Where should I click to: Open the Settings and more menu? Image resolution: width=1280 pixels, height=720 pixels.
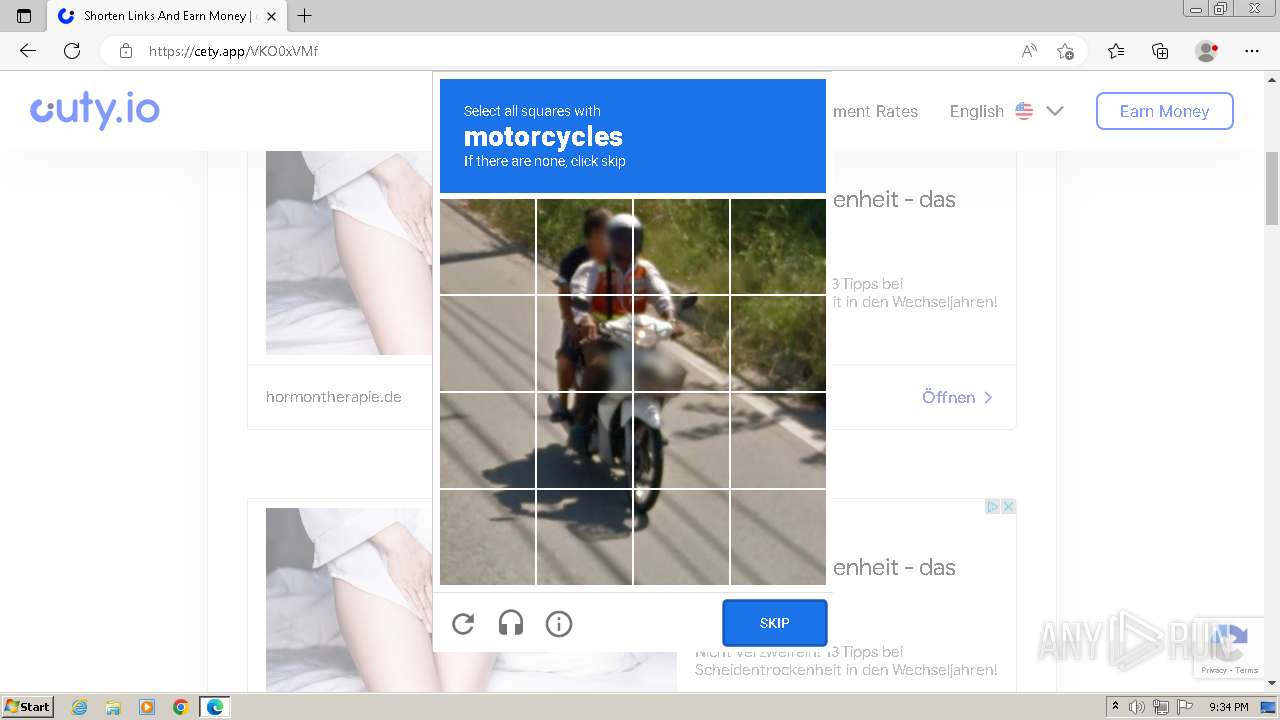pyautogui.click(x=1252, y=51)
